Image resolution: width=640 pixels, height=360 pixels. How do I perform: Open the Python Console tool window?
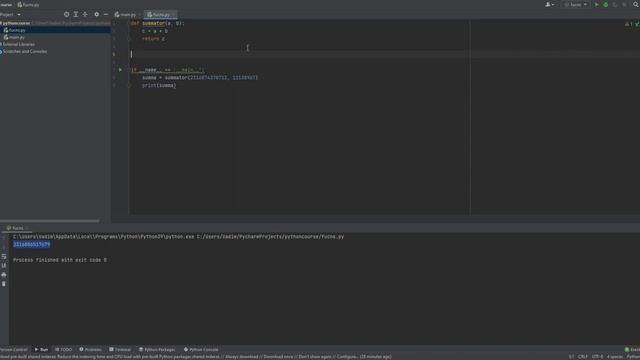(201, 350)
